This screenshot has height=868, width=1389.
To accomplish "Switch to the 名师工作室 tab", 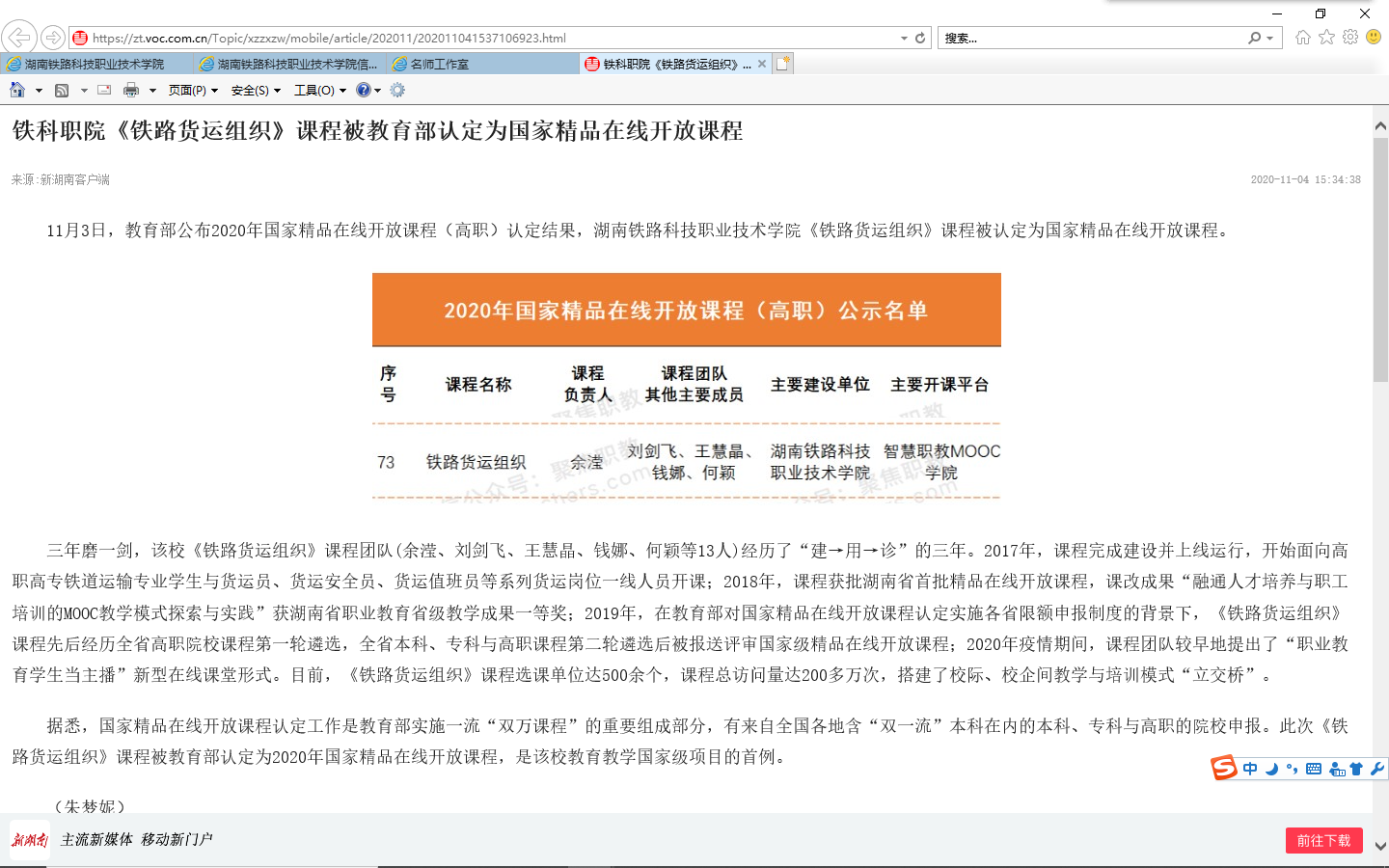I will pyautogui.click(x=482, y=64).
